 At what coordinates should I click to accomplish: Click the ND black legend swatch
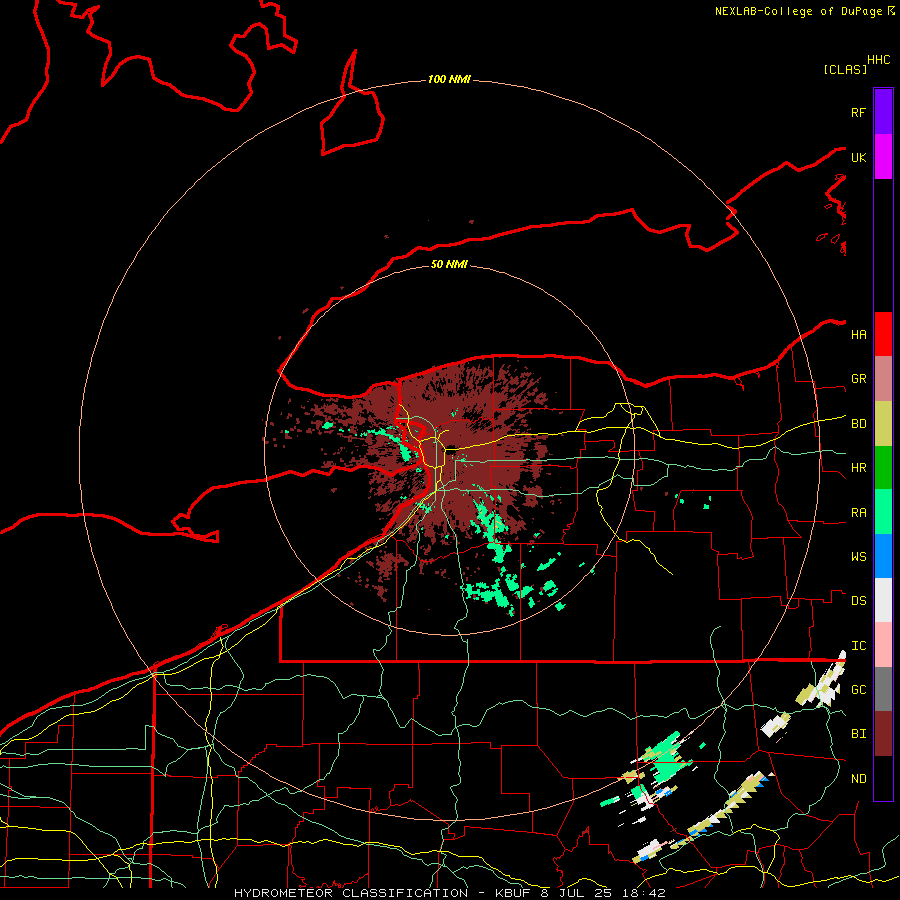(x=883, y=778)
